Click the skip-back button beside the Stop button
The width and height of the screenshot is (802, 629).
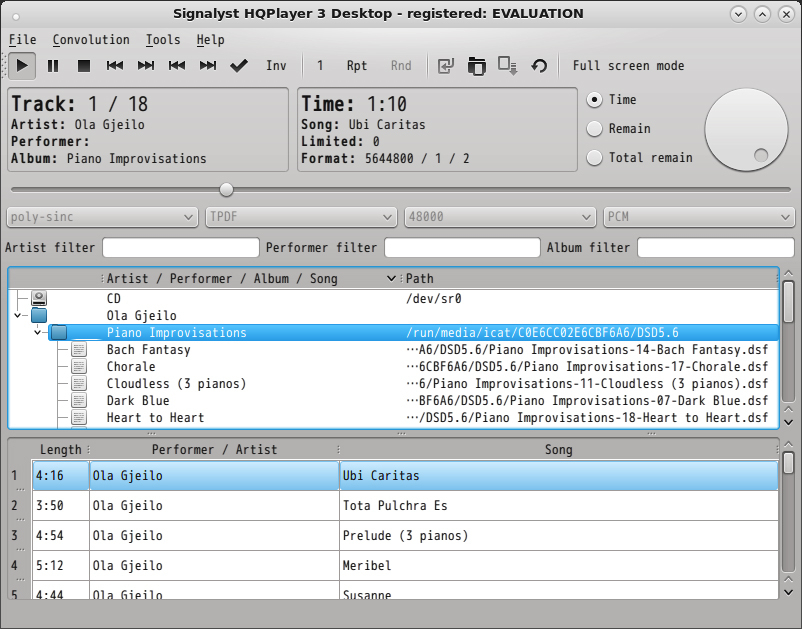click(115, 66)
